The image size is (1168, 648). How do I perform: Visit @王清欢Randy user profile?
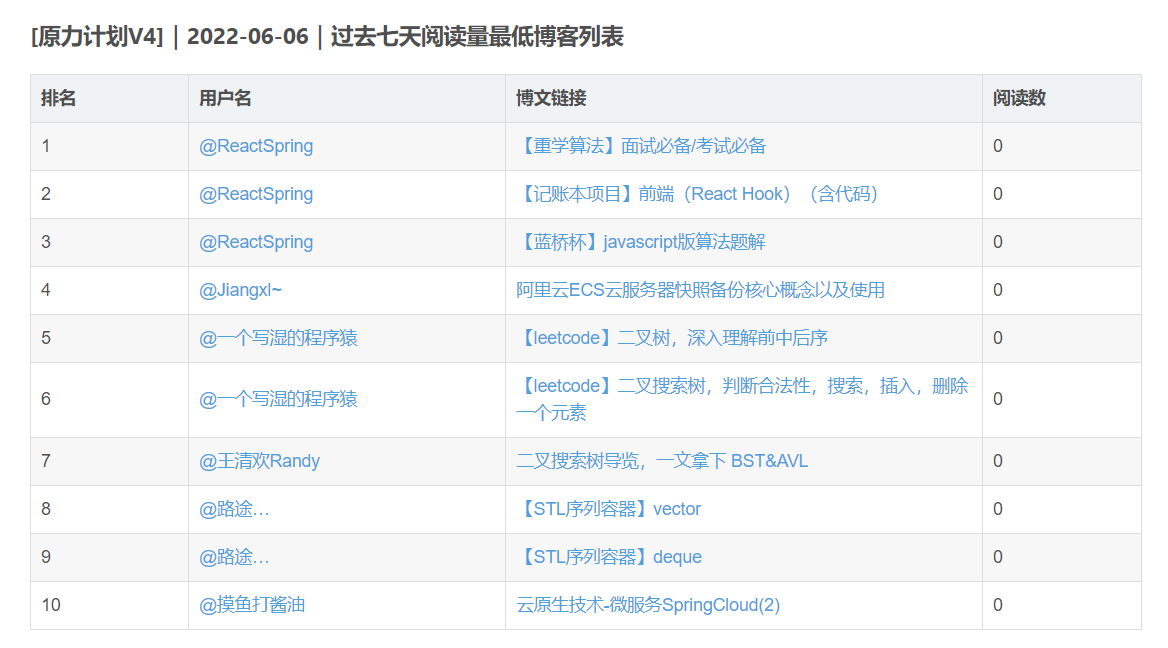point(259,461)
